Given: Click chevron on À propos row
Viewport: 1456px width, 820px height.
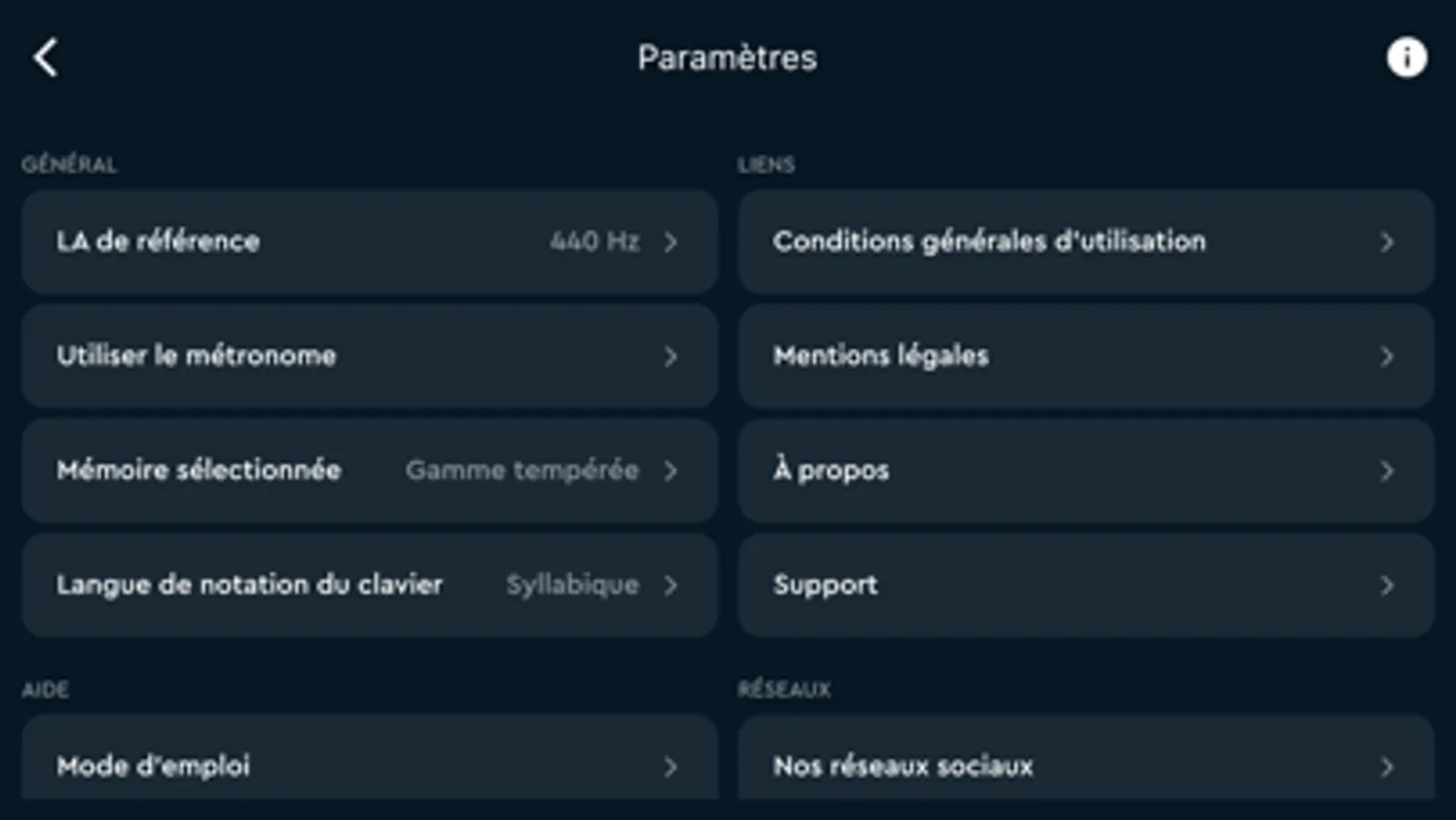Looking at the screenshot, I should point(1387,471).
